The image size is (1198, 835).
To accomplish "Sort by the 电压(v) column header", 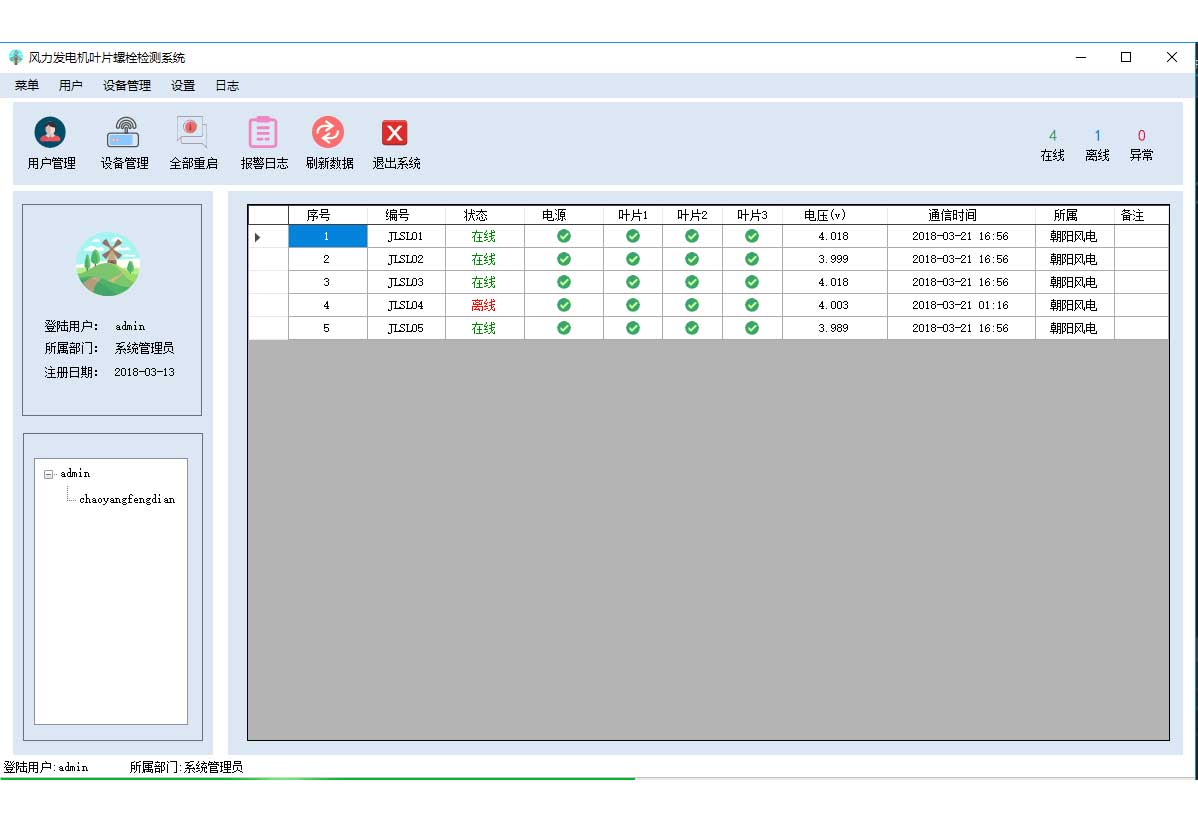I will 825,215.
